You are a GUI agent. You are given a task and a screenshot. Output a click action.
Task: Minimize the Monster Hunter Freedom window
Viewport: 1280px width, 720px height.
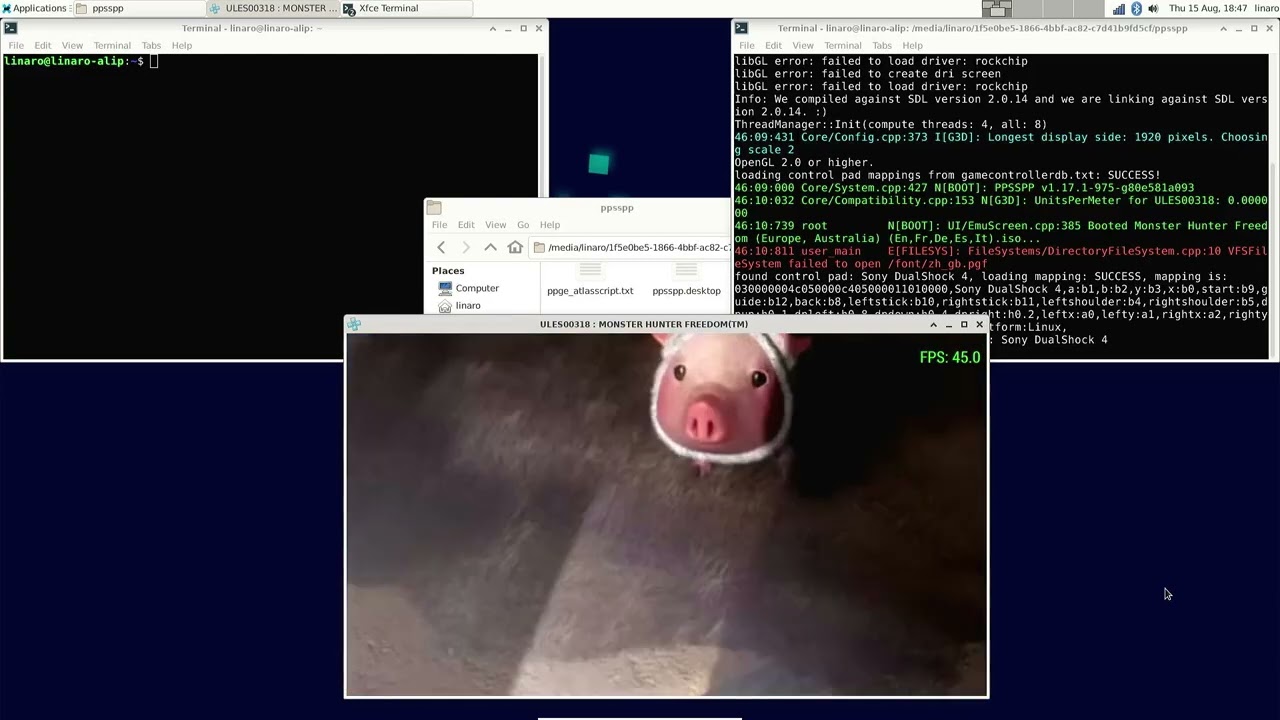(949, 324)
